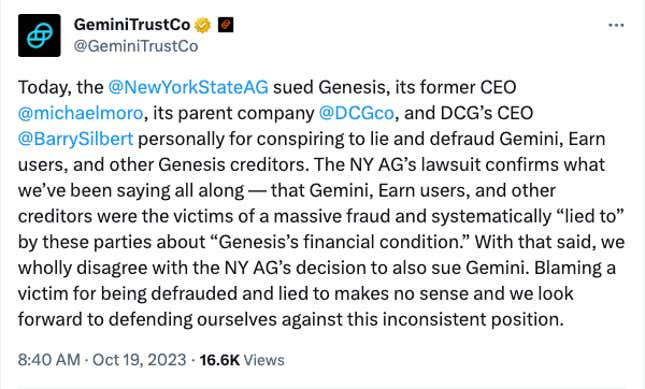Click the square affiliate badge beside the name
Viewport: 645px width, 389px height.
(x=225, y=25)
